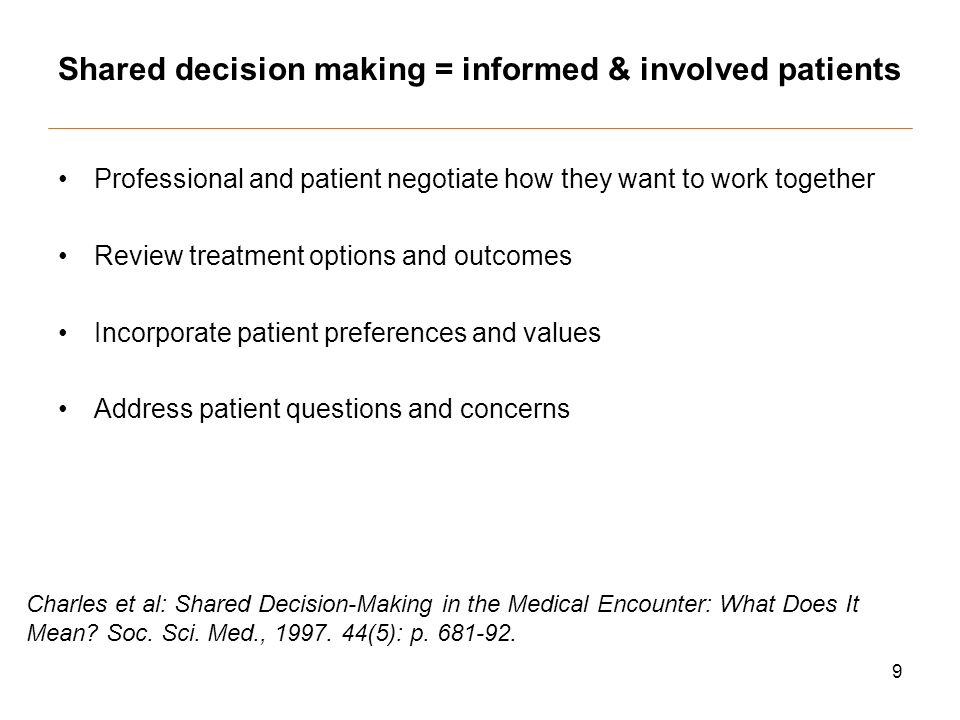
Task: Click the word 'informed' in the title
Action: tap(530, 69)
